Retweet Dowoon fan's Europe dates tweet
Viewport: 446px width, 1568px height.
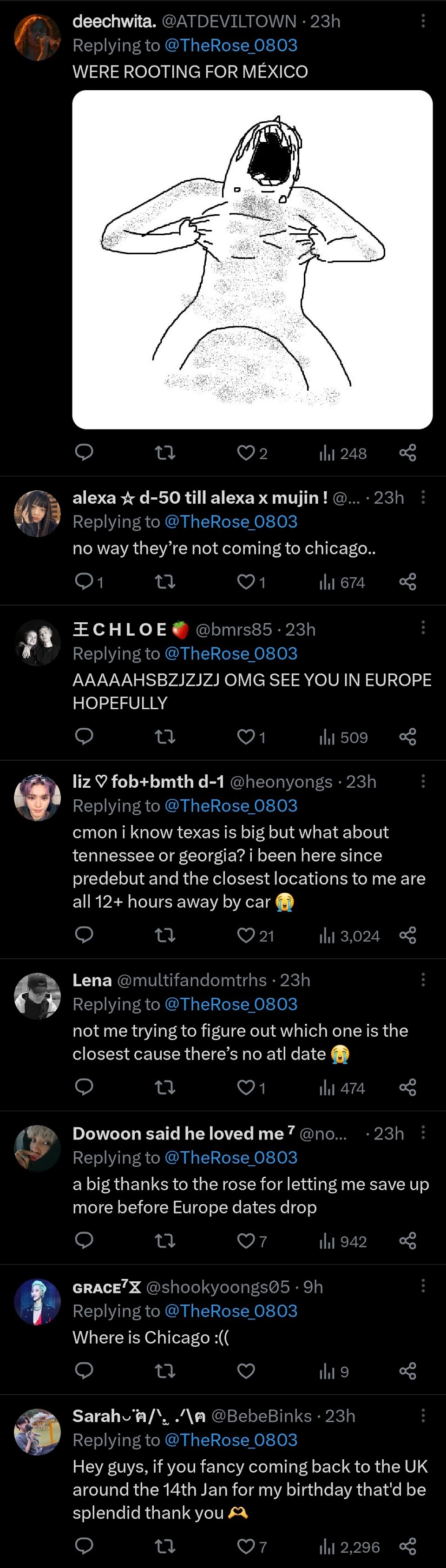pyautogui.click(x=165, y=1240)
